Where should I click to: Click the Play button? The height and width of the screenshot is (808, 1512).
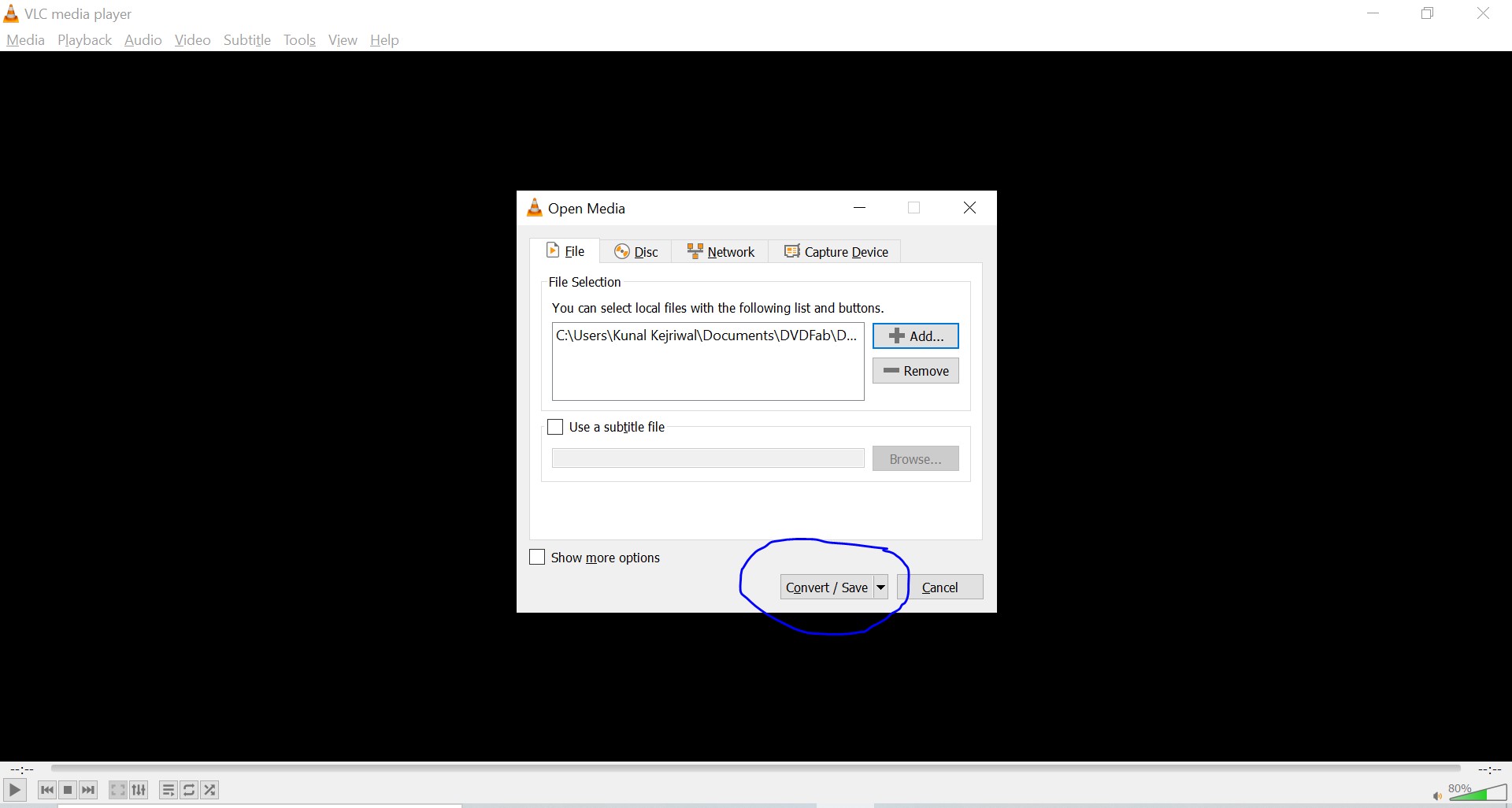(x=15, y=790)
